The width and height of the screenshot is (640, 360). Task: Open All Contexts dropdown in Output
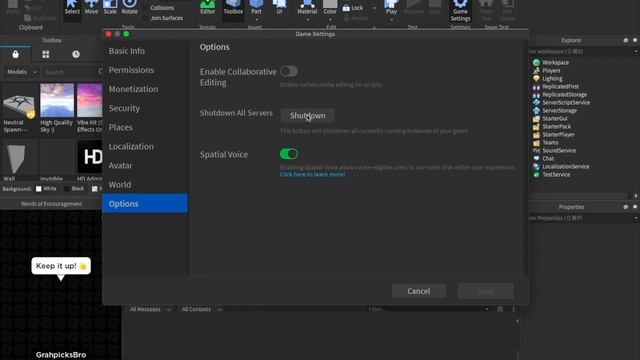click(202, 309)
